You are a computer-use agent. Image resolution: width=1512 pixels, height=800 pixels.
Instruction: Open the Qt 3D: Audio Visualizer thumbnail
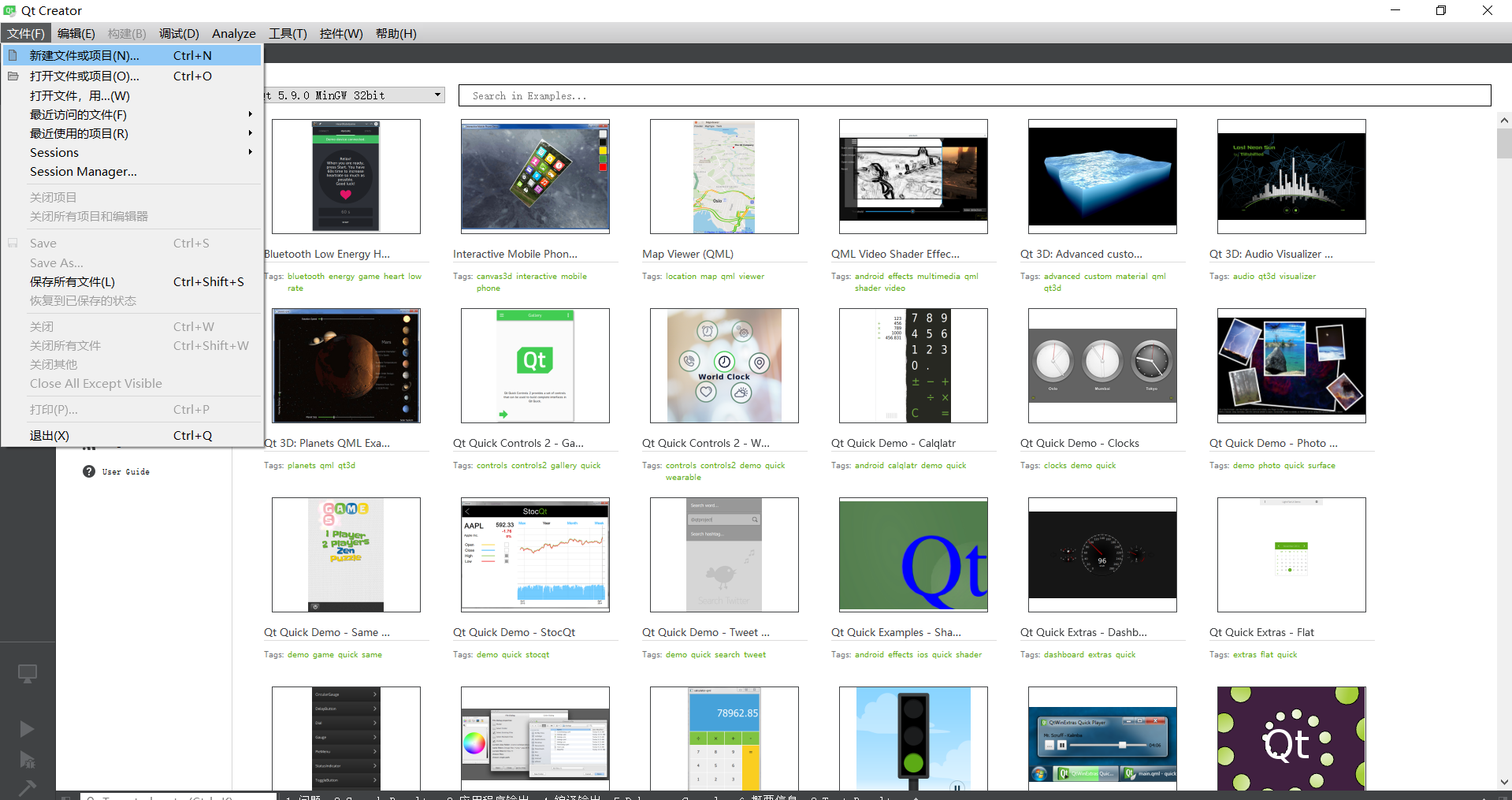pyautogui.click(x=1291, y=177)
